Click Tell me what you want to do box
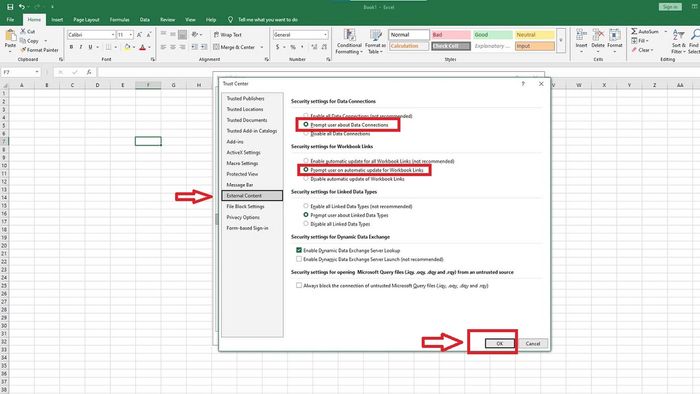Screen dimensions: 700x394 coord(263,20)
